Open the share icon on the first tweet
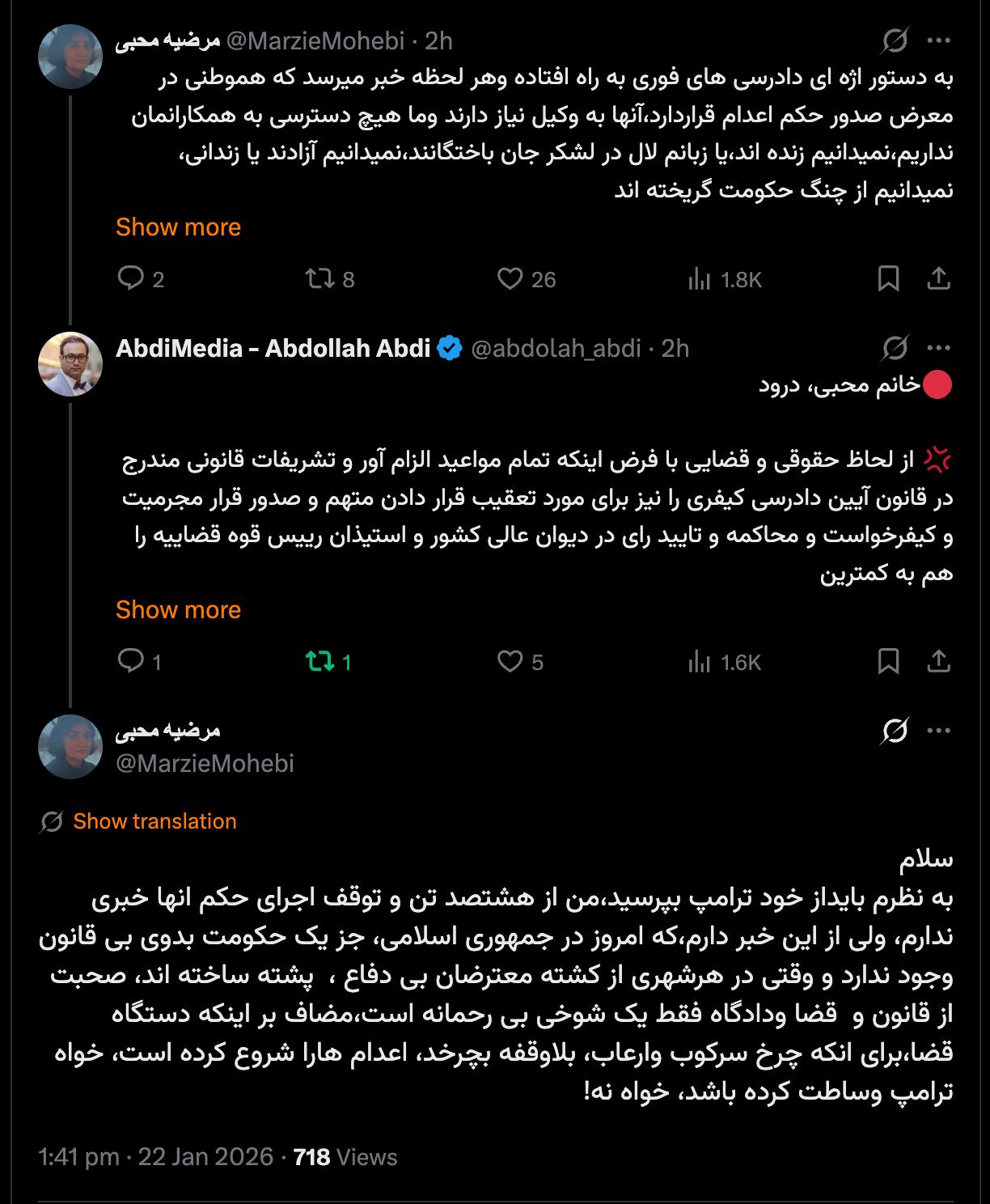Viewport: 990px width, 1204px height. pos(941,280)
